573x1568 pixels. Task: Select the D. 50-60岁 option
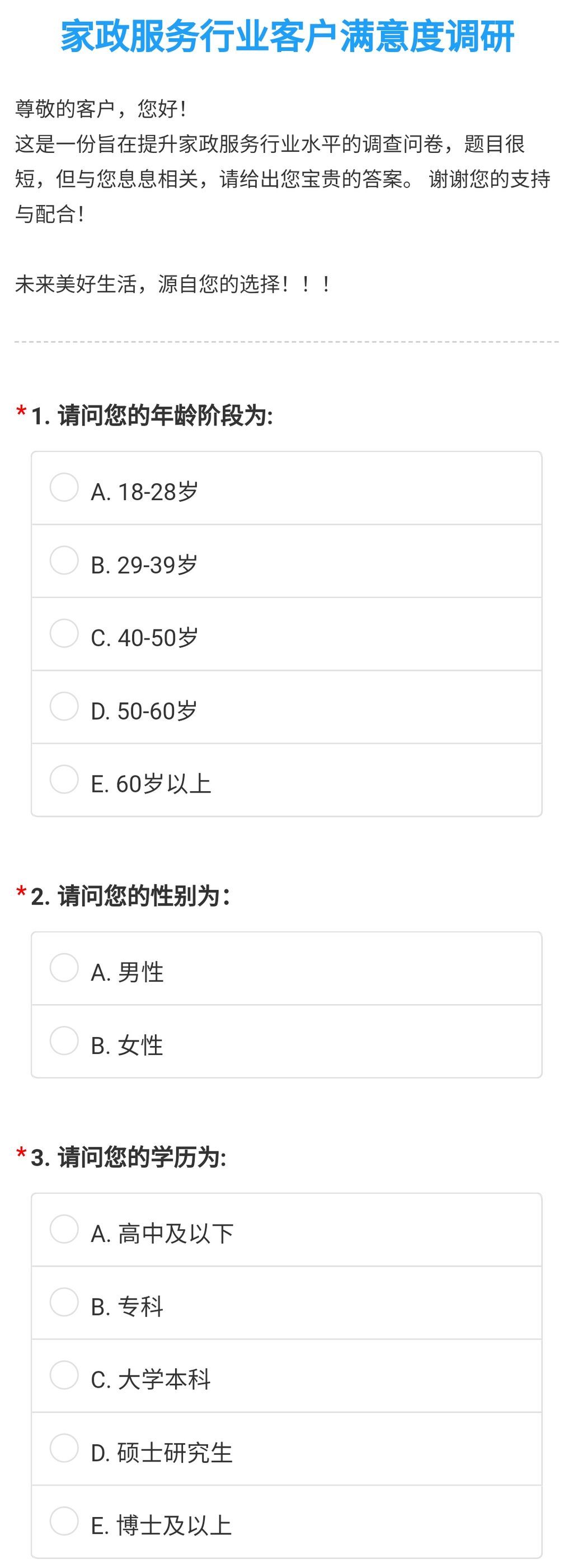pos(64,707)
